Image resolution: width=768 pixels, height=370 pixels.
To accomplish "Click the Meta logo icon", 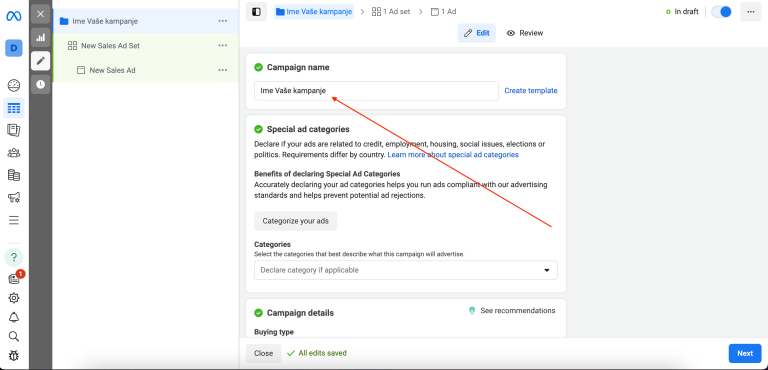I will [14, 16].
